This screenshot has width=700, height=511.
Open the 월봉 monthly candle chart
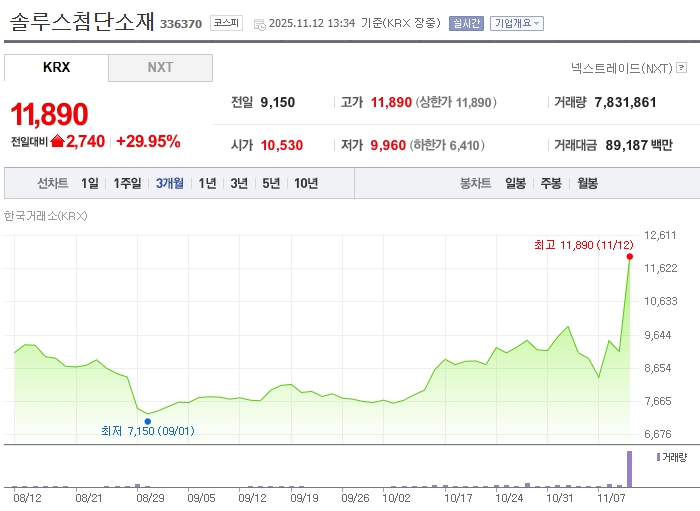point(587,183)
